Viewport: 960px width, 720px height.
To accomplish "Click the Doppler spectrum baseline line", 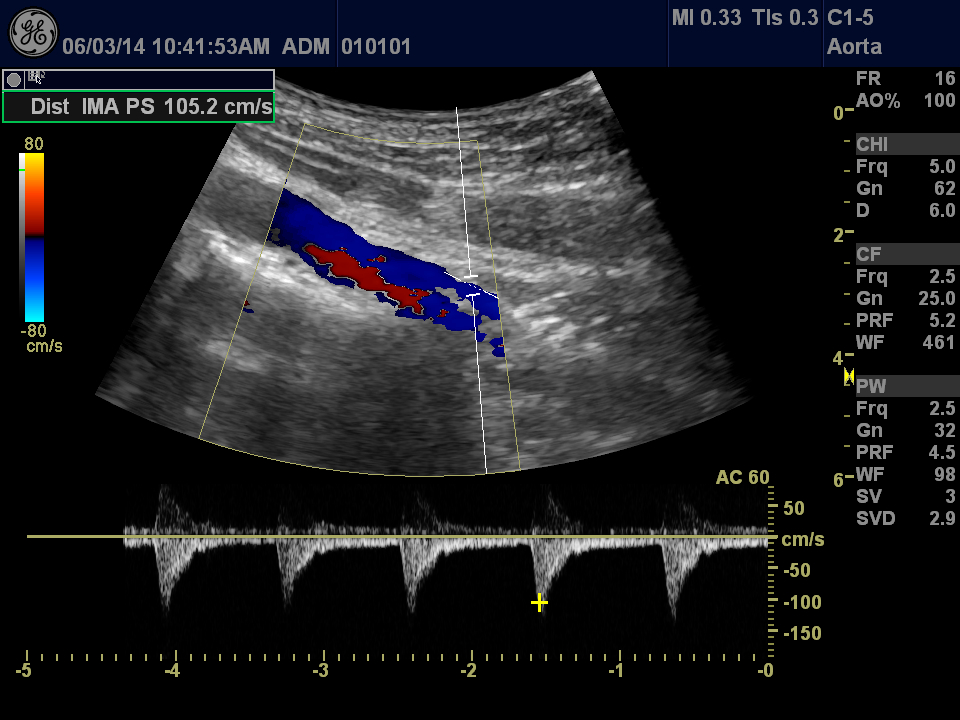I will coord(400,537).
